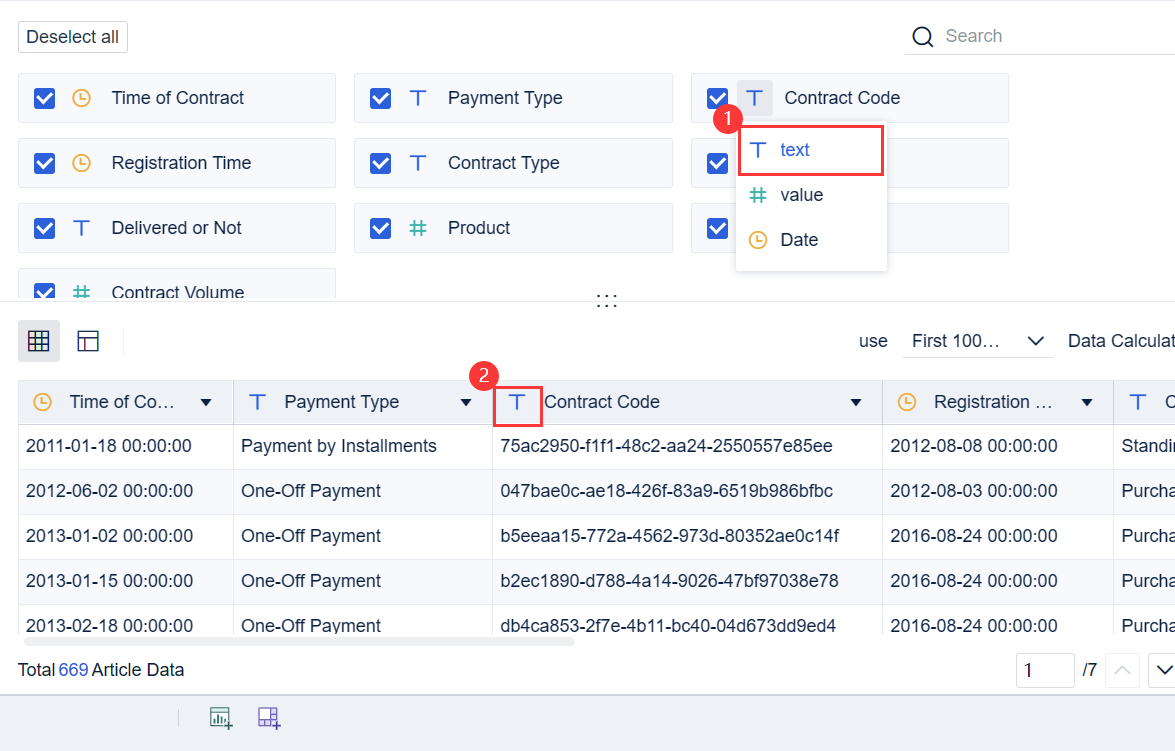Click the Data Calculat... option at right
The height and width of the screenshot is (751, 1175).
click(x=1121, y=341)
